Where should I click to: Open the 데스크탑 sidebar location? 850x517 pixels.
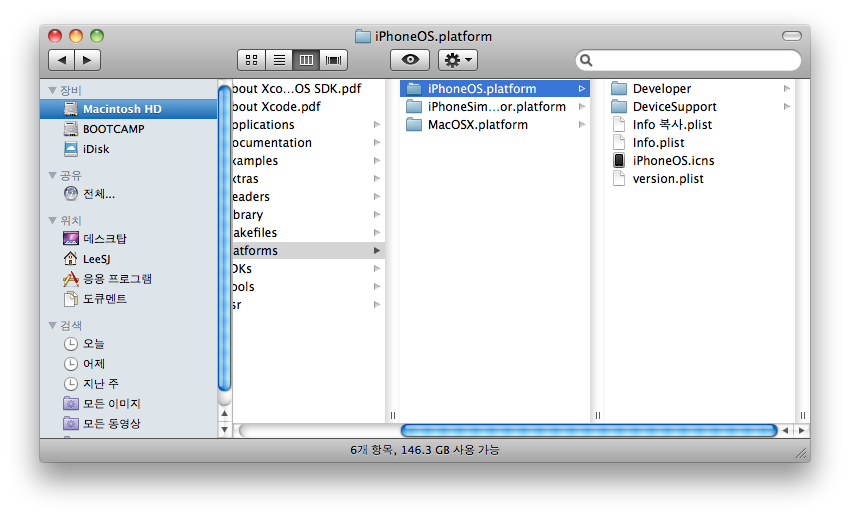[128, 239]
